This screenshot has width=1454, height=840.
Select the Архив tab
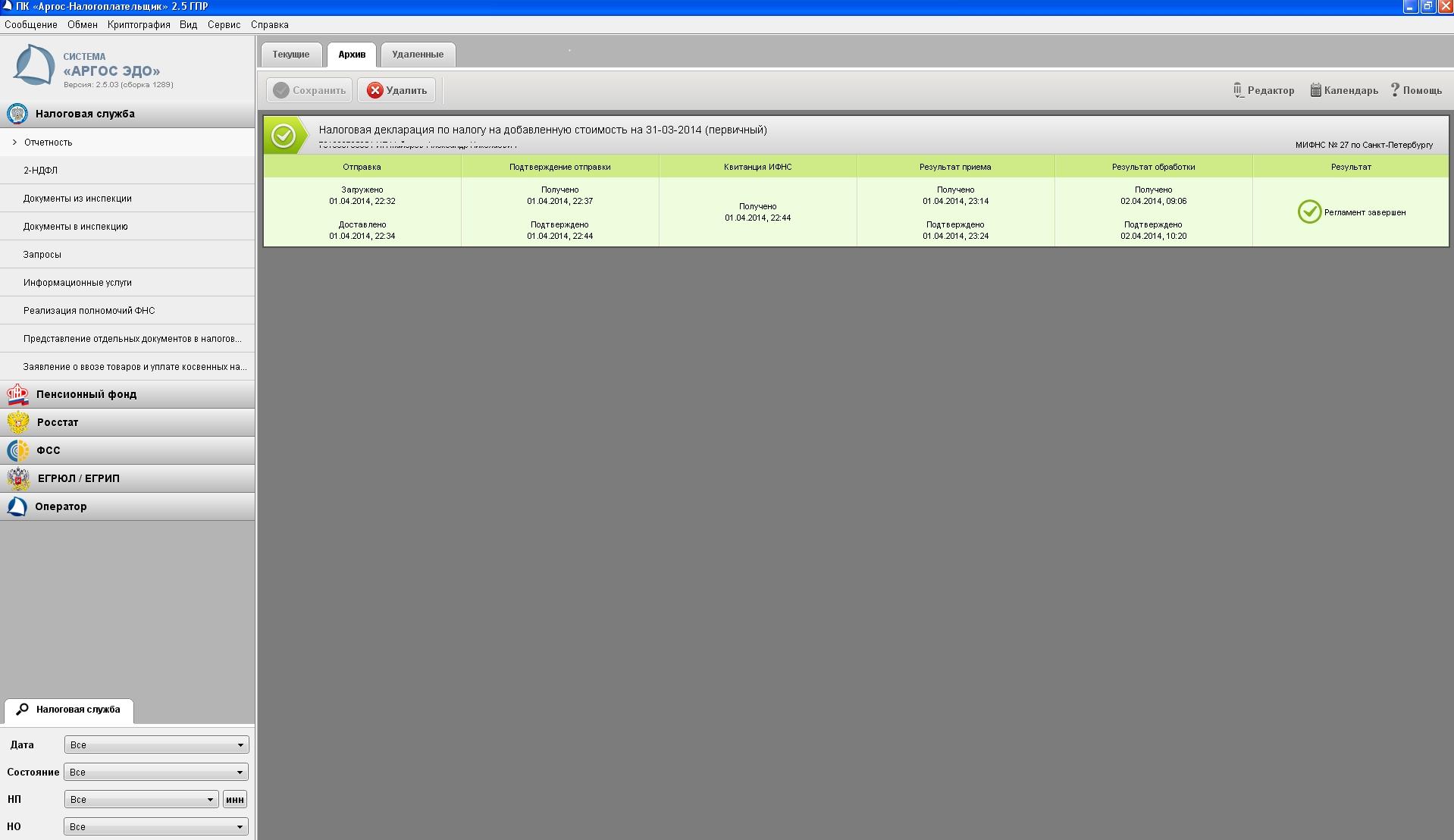(x=352, y=55)
